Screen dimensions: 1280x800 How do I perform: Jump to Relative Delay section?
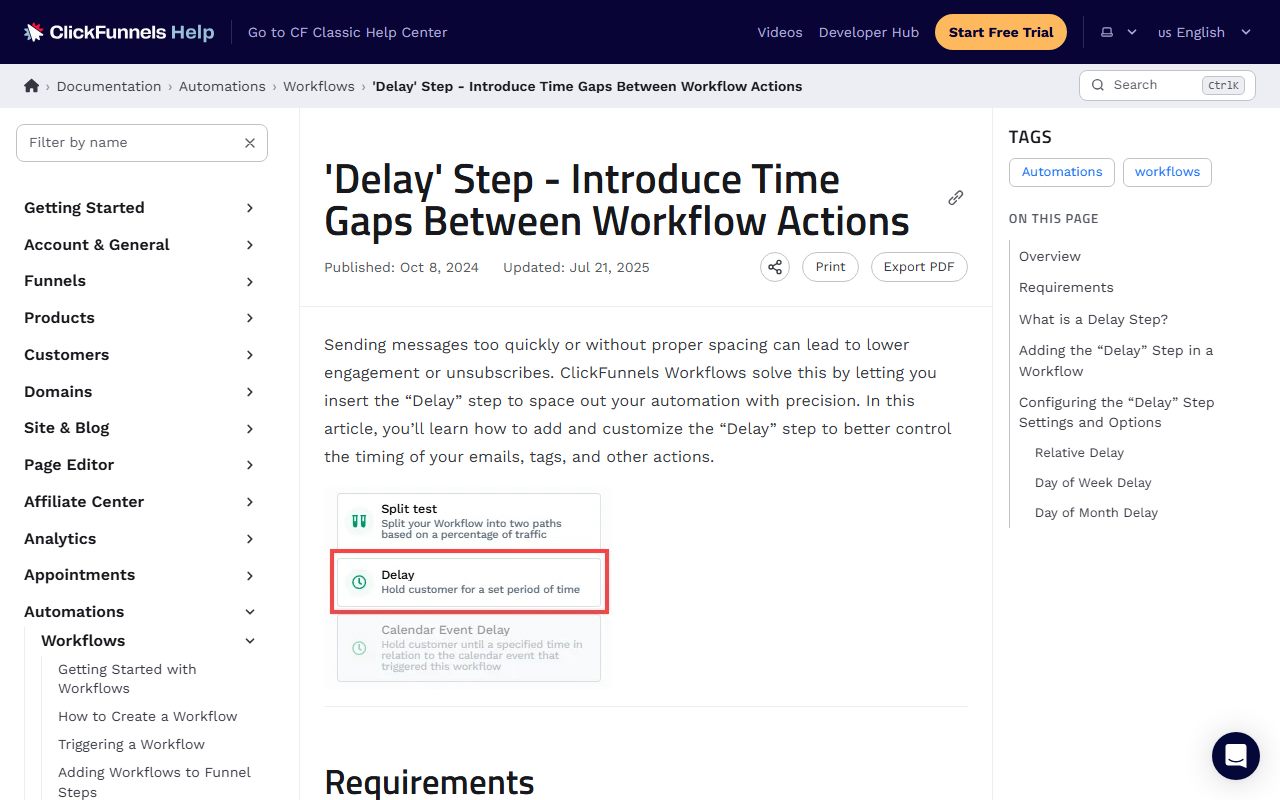click(x=1079, y=452)
